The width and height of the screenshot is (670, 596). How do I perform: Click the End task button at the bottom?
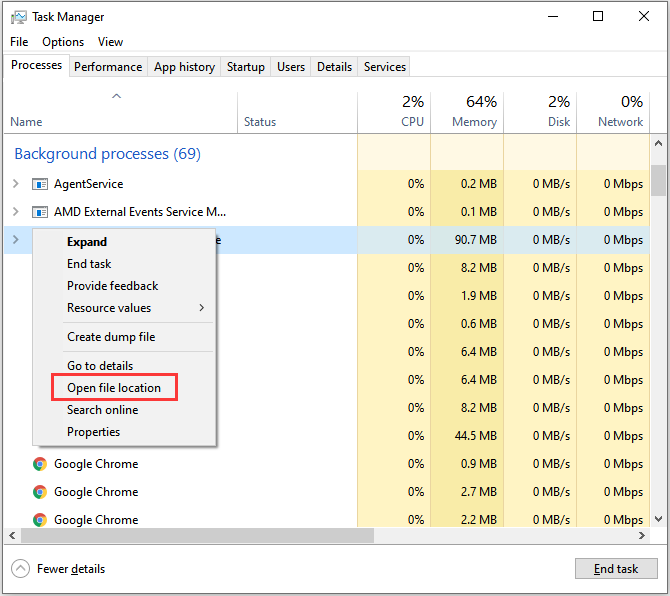click(616, 569)
